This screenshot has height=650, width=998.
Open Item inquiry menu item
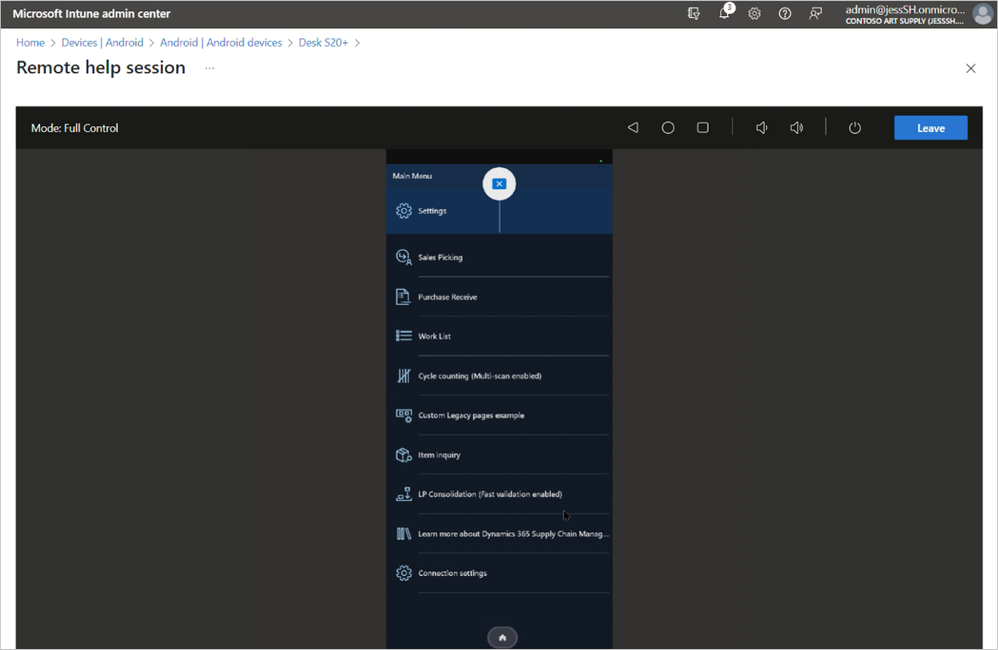(x=499, y=455)
